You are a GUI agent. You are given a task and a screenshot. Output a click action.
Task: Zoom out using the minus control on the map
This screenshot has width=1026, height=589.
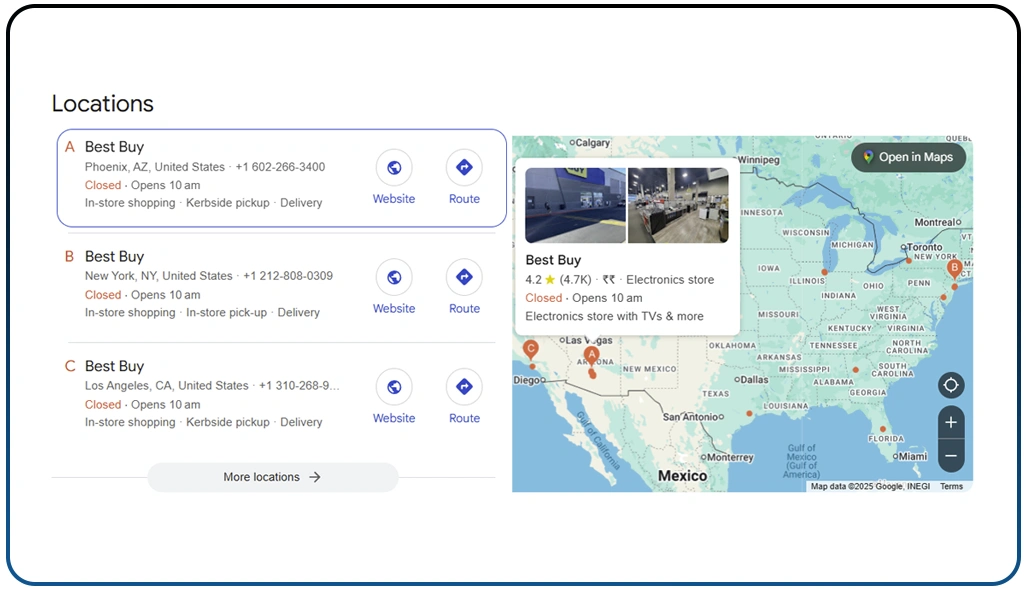[x=950, y=457]
